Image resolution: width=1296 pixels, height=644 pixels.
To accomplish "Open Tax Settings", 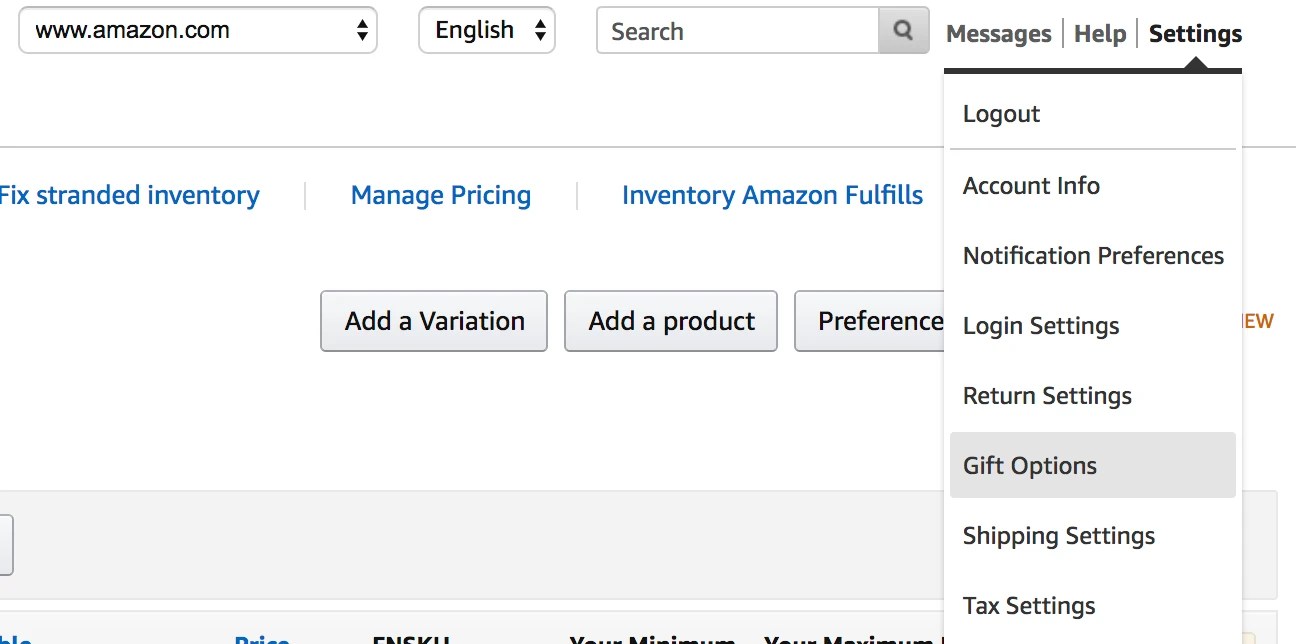I will click(1028, 605).
